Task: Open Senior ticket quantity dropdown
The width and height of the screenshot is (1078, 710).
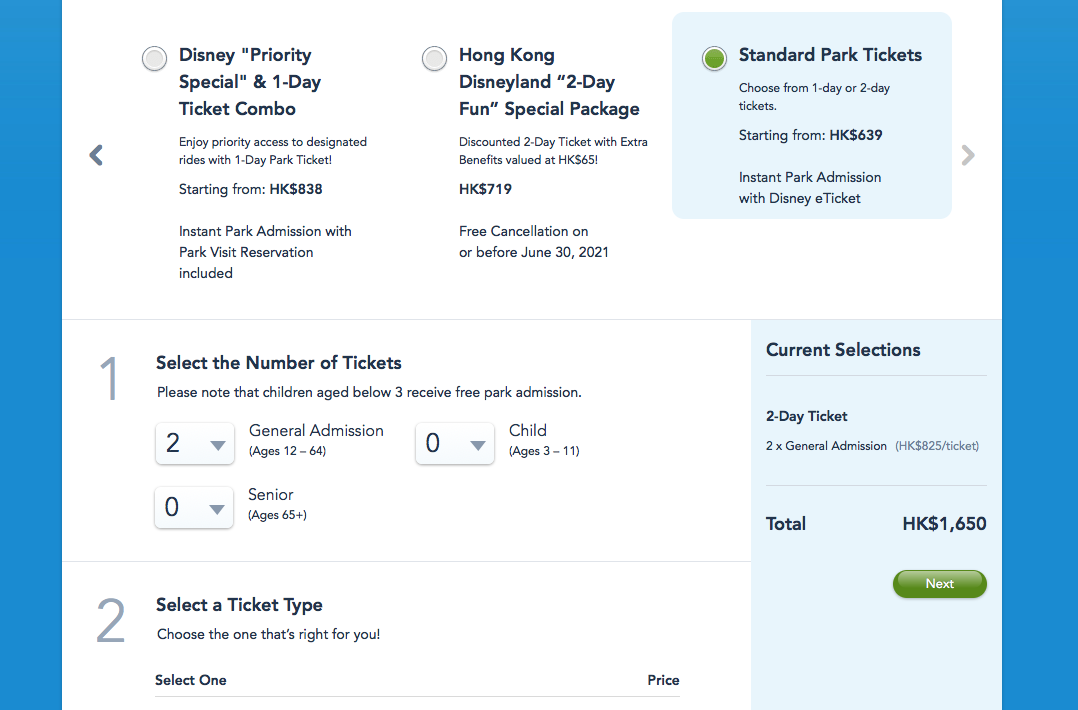Action: coord(195,508)
